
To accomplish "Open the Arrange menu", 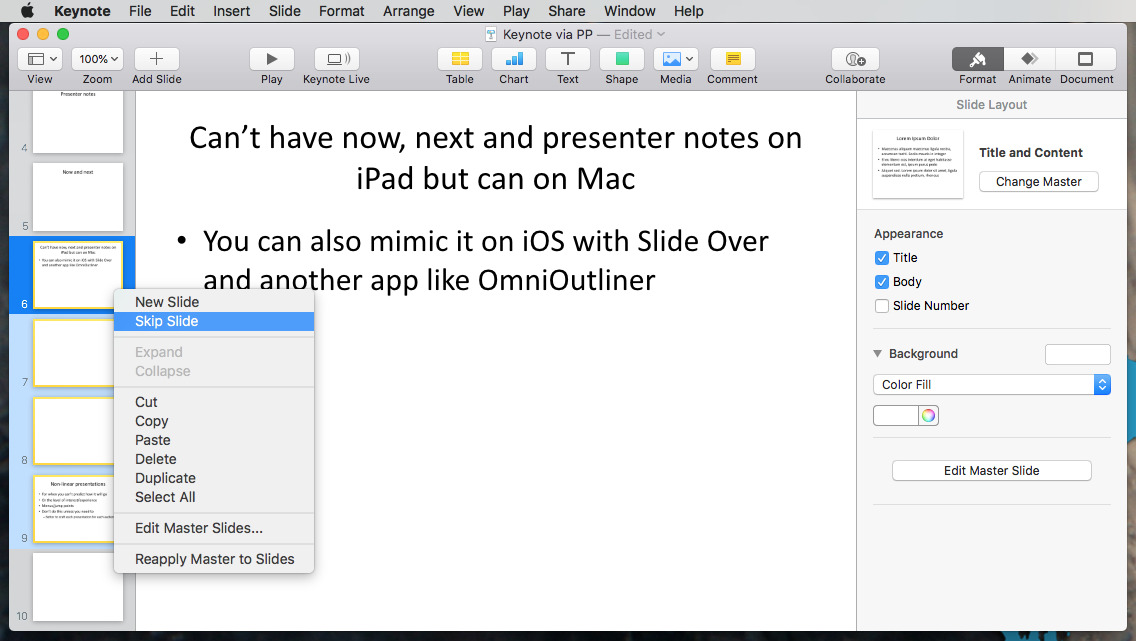I will click(x=409, y=11).
